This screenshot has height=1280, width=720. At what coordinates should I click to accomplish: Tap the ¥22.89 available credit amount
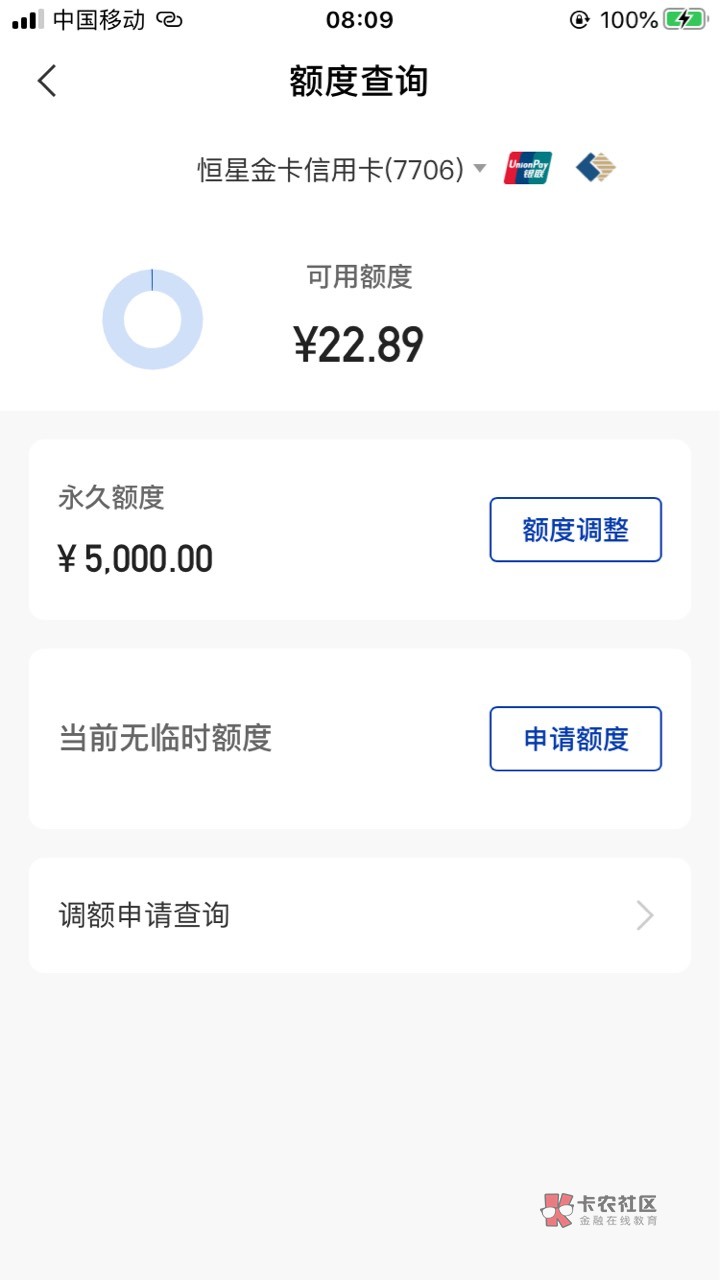(359, 345)
